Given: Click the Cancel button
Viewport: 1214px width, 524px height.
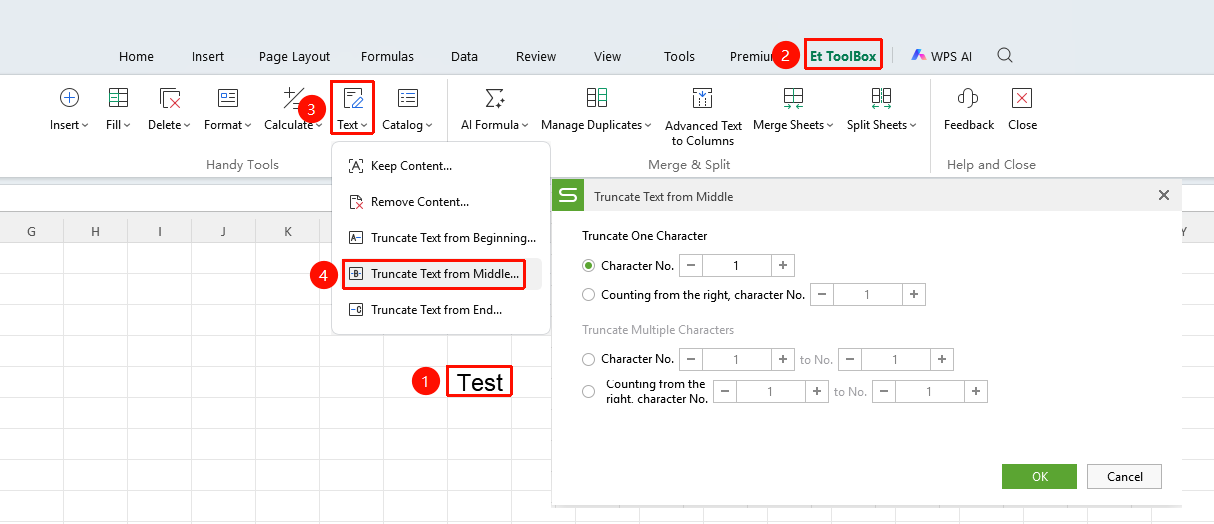Looking at the screenshot, I should [x=1124, y=477].
